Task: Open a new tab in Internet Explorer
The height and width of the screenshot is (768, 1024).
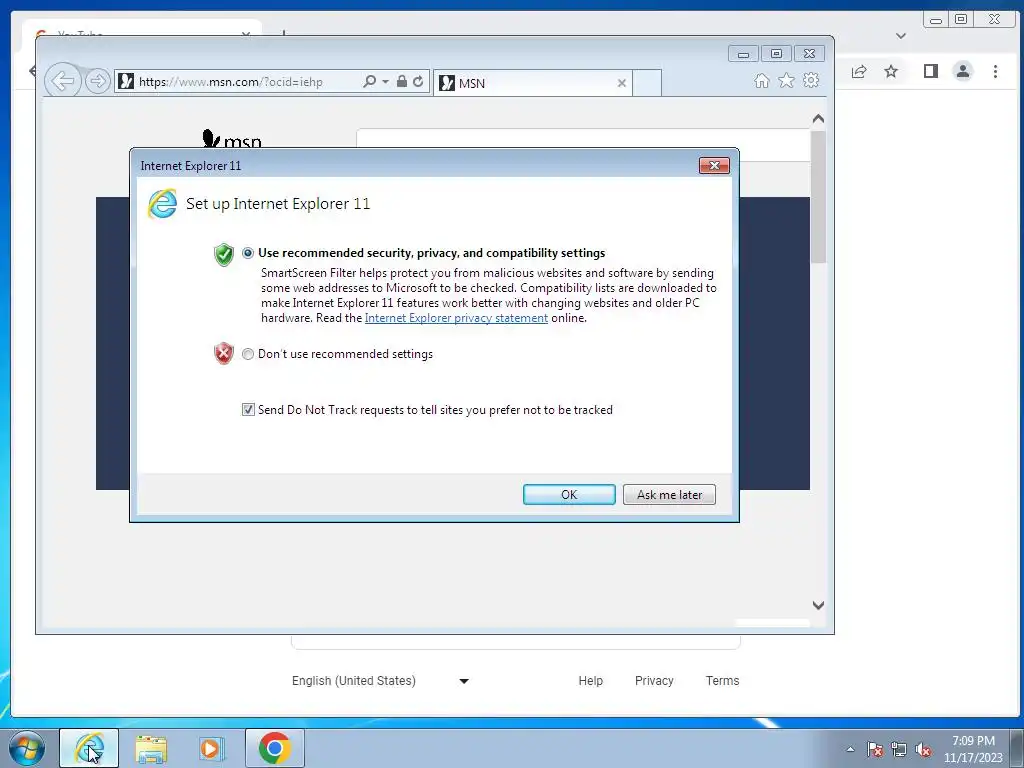Action: 647,83
